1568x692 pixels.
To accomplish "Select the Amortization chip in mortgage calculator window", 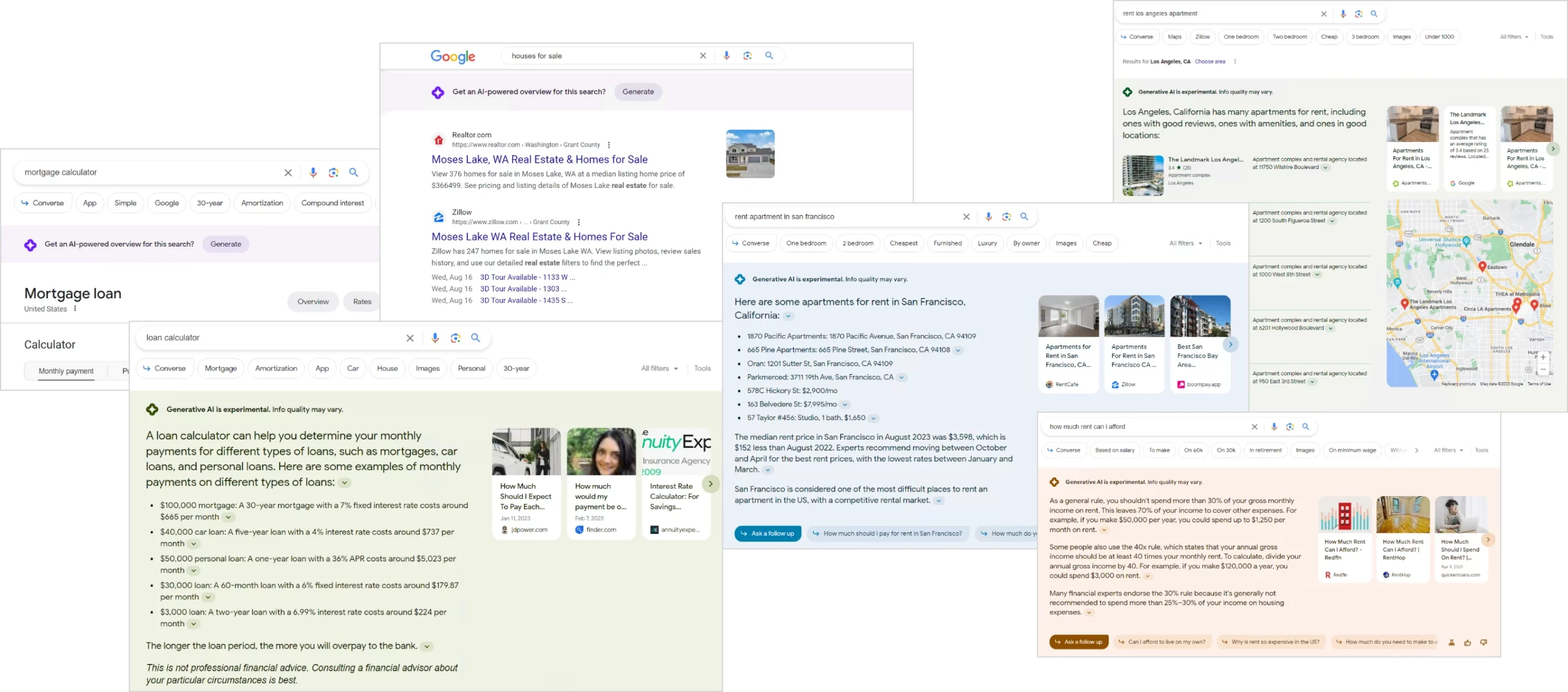I will tap(262, 203).
